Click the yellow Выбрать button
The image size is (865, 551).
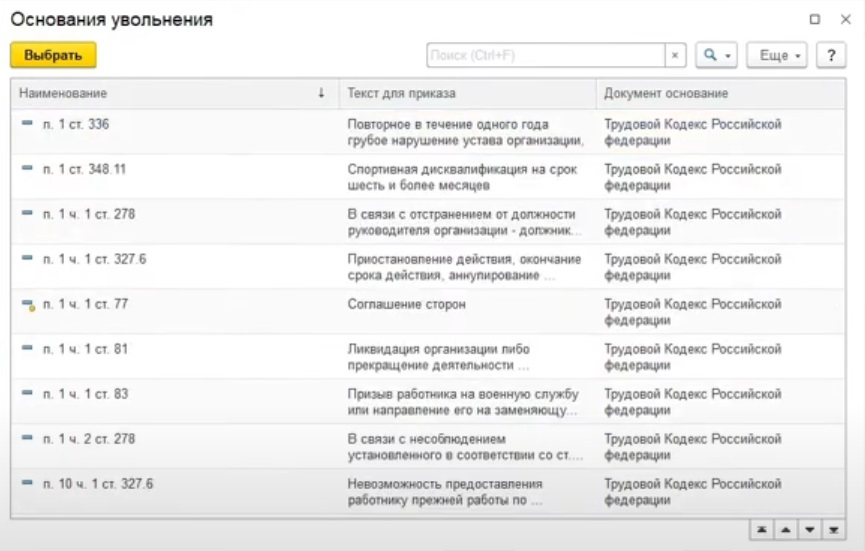[x=53, y=56]
